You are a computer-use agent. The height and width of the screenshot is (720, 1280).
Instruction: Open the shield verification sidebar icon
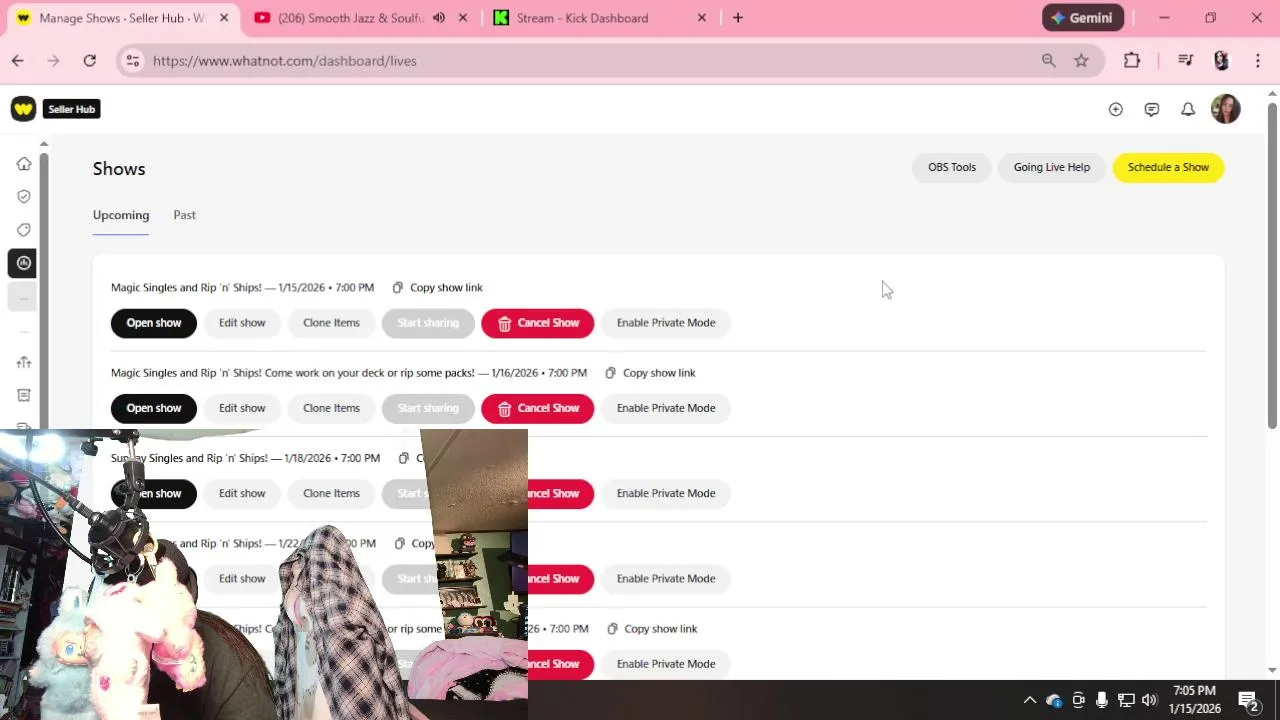(x=24, y=197)
